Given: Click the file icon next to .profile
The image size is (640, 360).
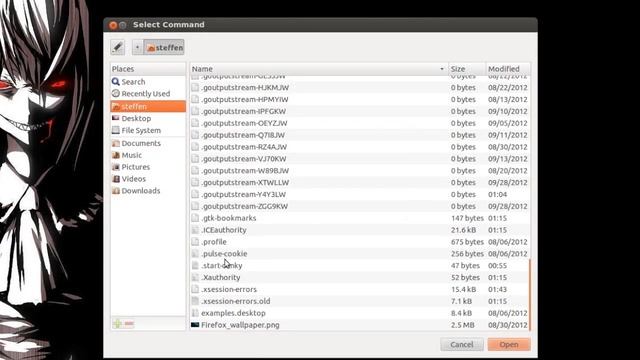Looking at the screenshot, I should (195, 242).
